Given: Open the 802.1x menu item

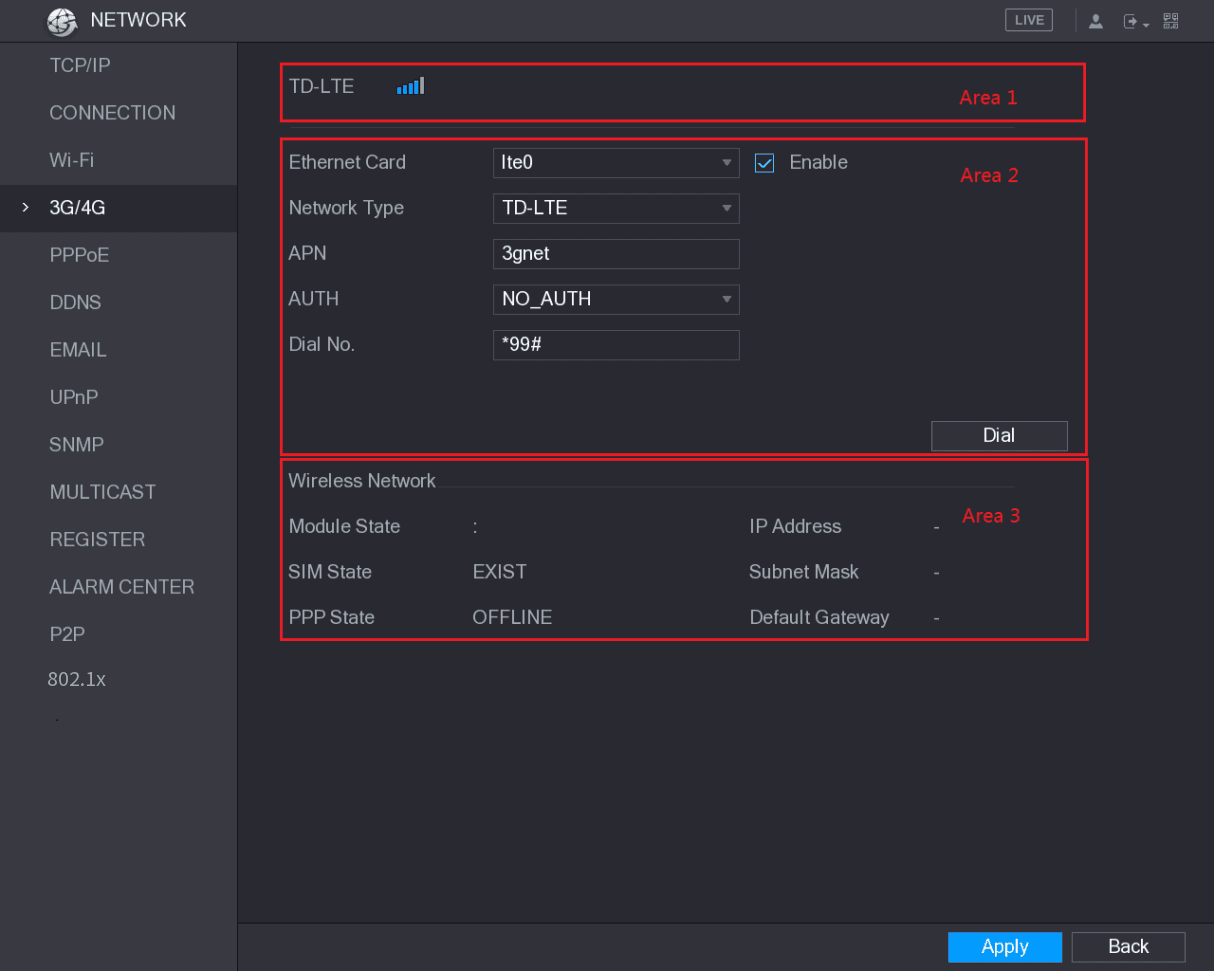Looking at the screenshot, I should pyautogui.click(x=118, y=680).
